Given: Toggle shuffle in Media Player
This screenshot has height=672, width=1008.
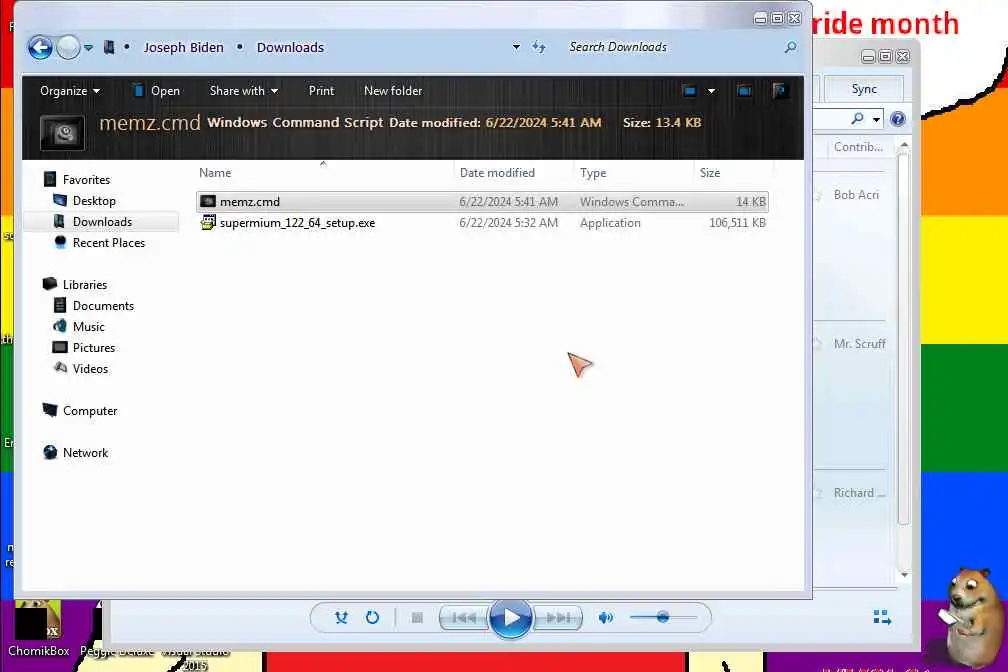Looking at the screenshot, I should tap(341, 618).
